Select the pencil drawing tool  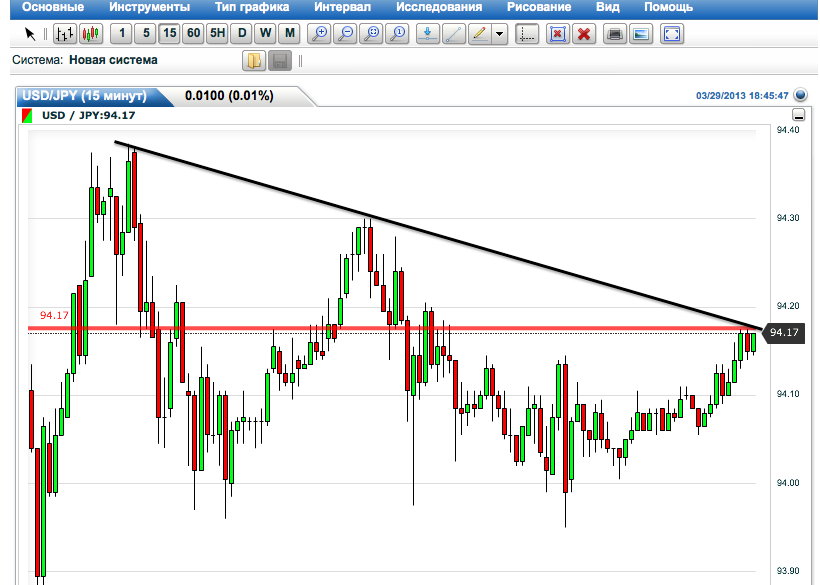coord(480,35)
